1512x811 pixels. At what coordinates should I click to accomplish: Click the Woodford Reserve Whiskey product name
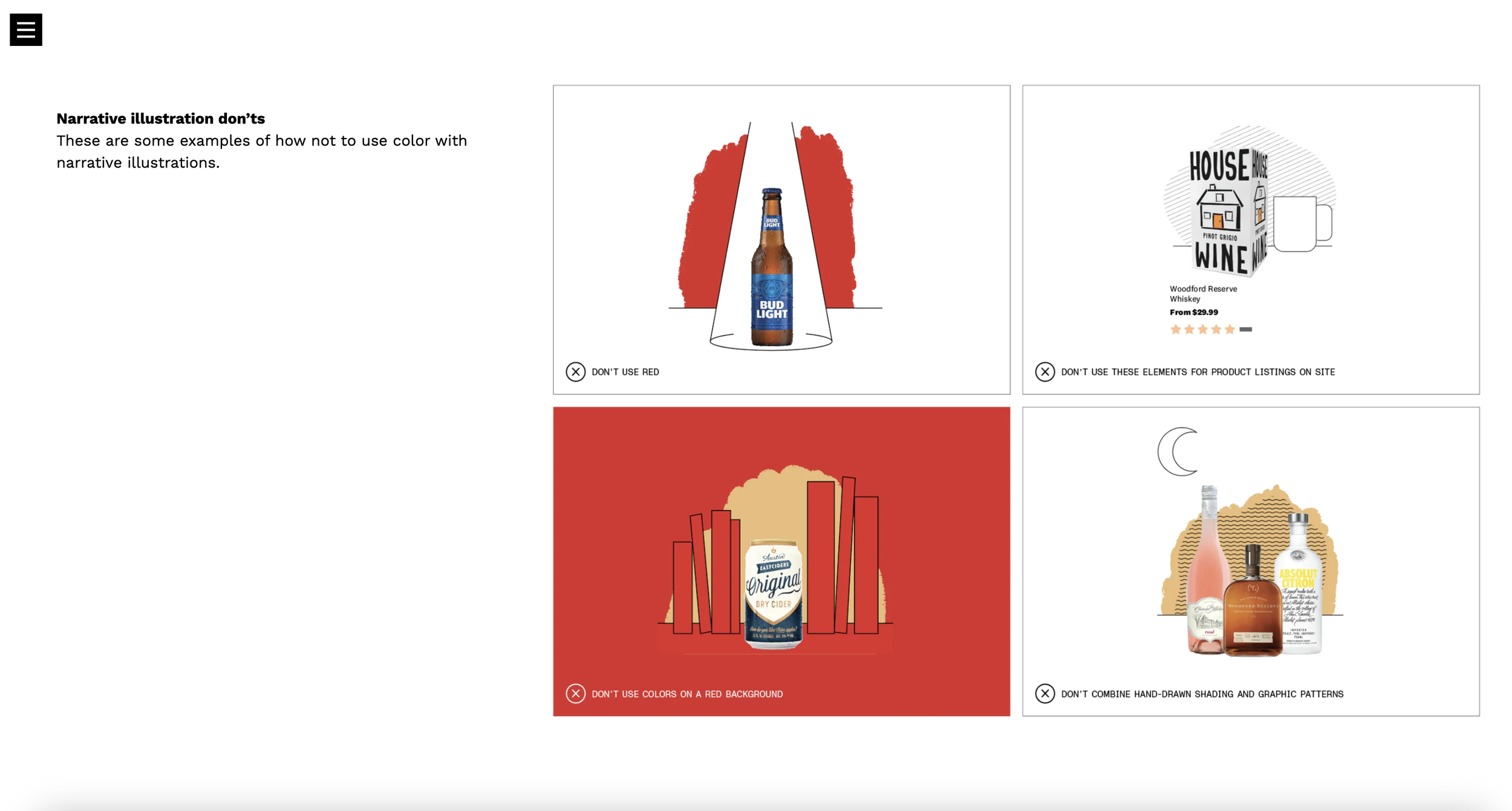1202,293
